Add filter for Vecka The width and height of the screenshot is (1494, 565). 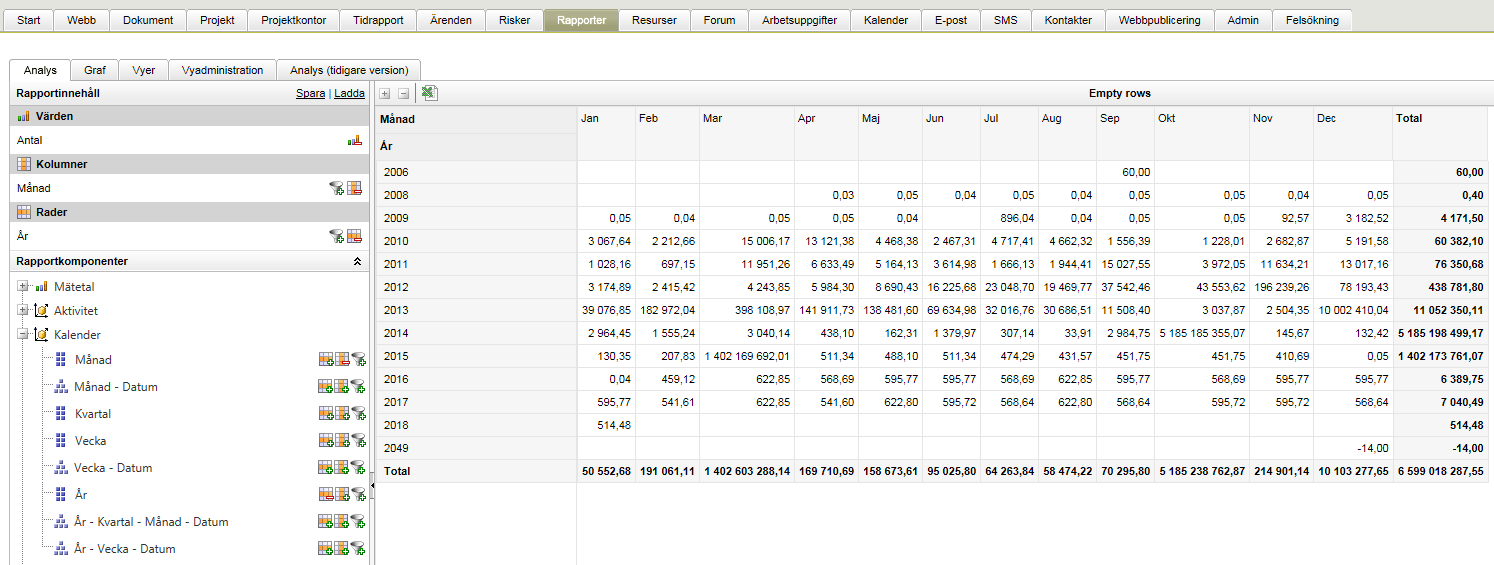coord(358,440)
